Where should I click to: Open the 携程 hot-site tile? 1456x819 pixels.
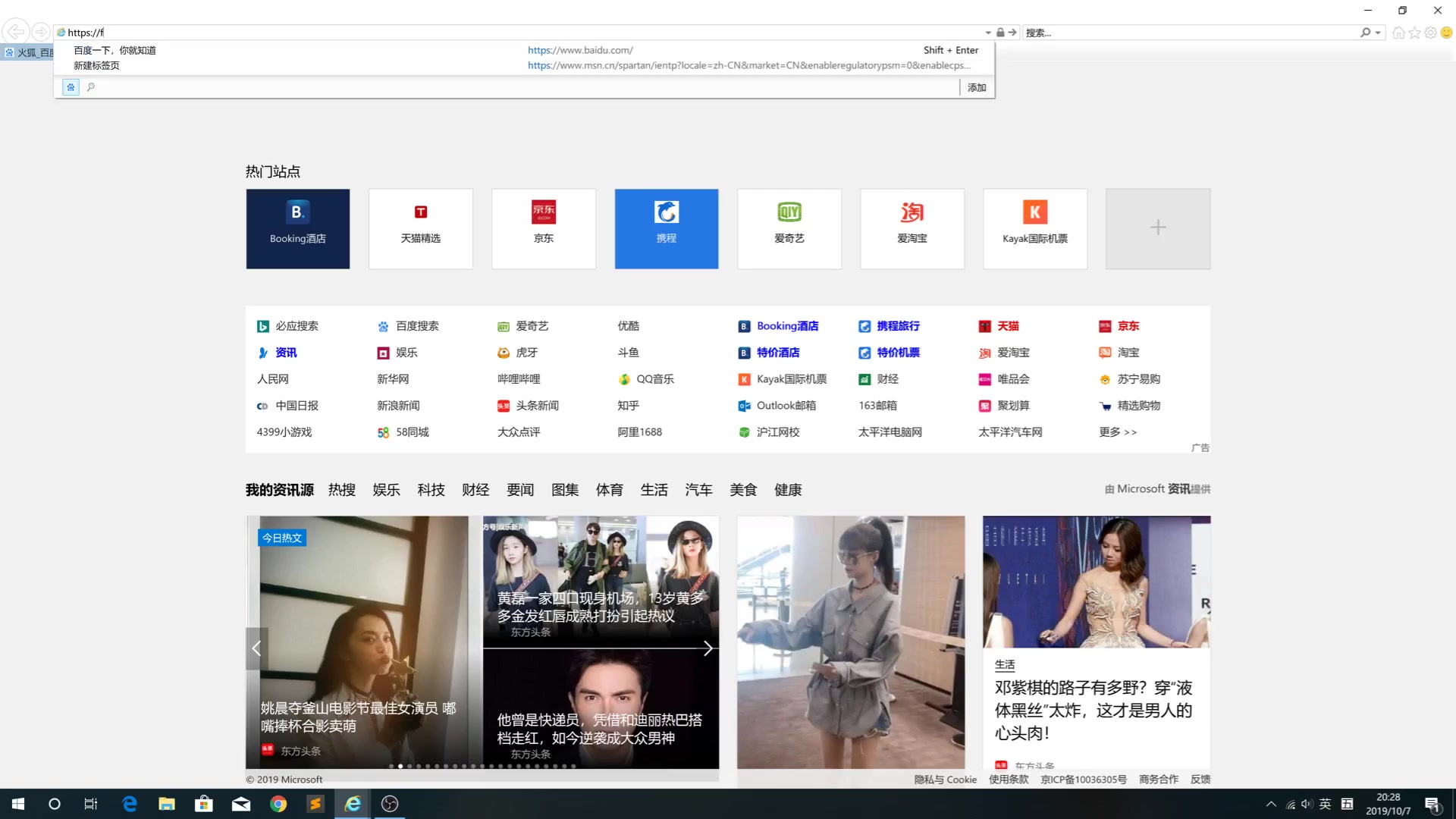(666, 228)
